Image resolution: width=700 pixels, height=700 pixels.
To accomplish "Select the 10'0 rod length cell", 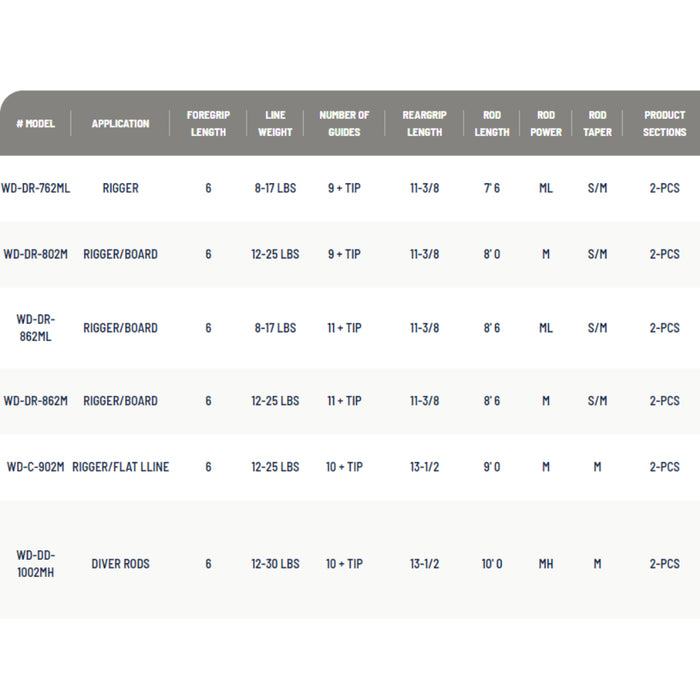I will tap(492, 564).
